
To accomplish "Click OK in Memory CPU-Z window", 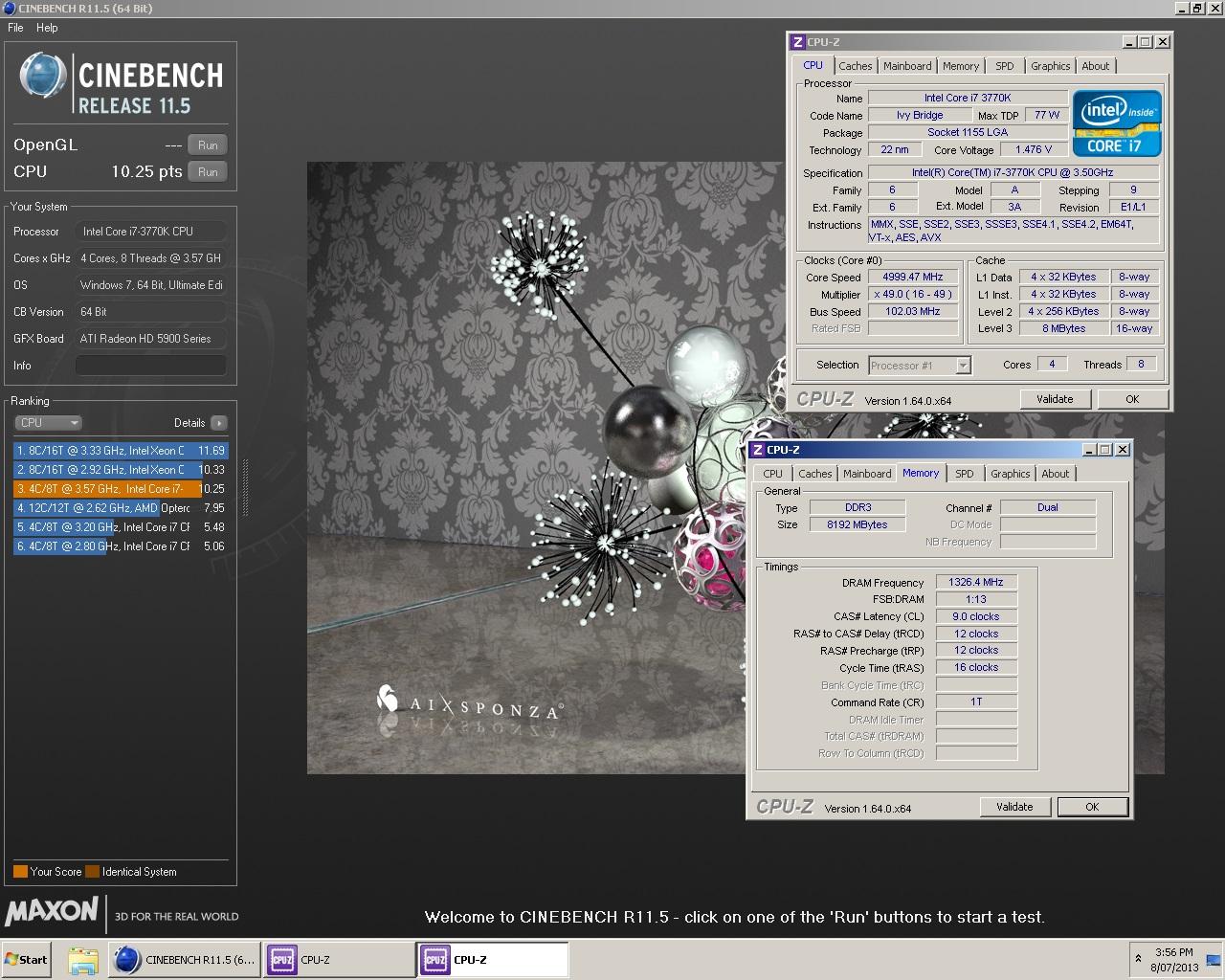I will click(x=1092, y=807).
